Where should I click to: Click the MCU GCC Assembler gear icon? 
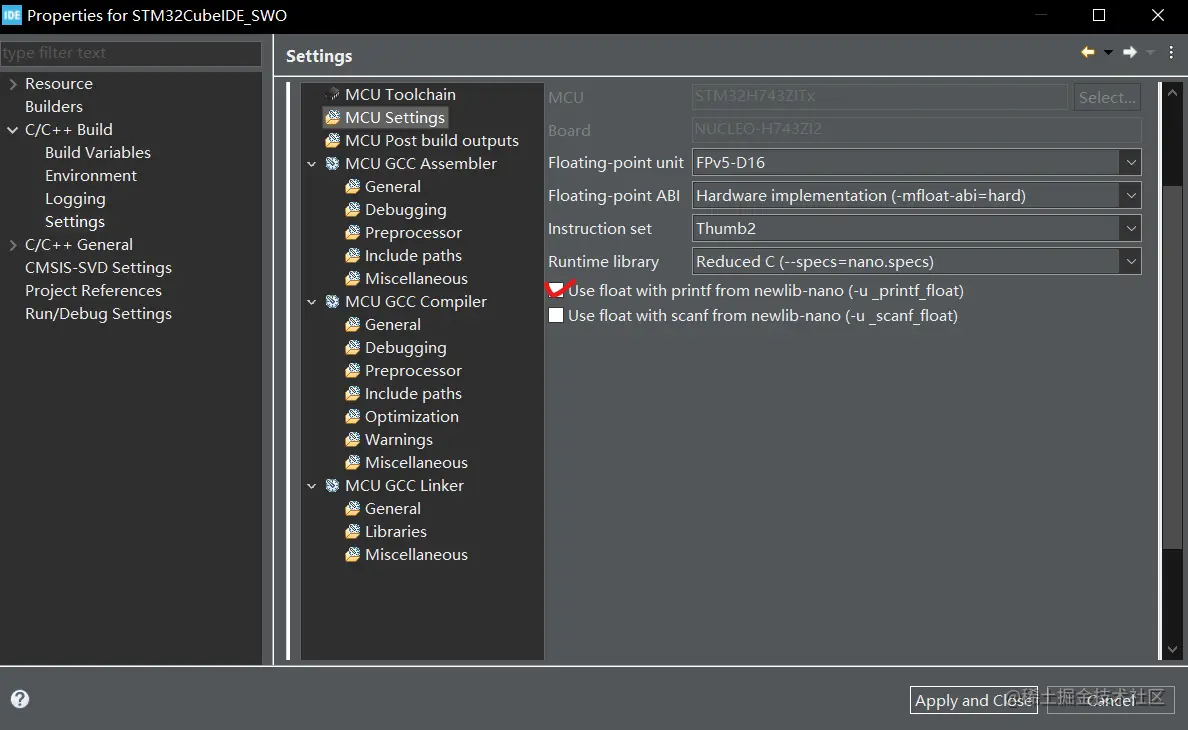(x=332, y=164)
